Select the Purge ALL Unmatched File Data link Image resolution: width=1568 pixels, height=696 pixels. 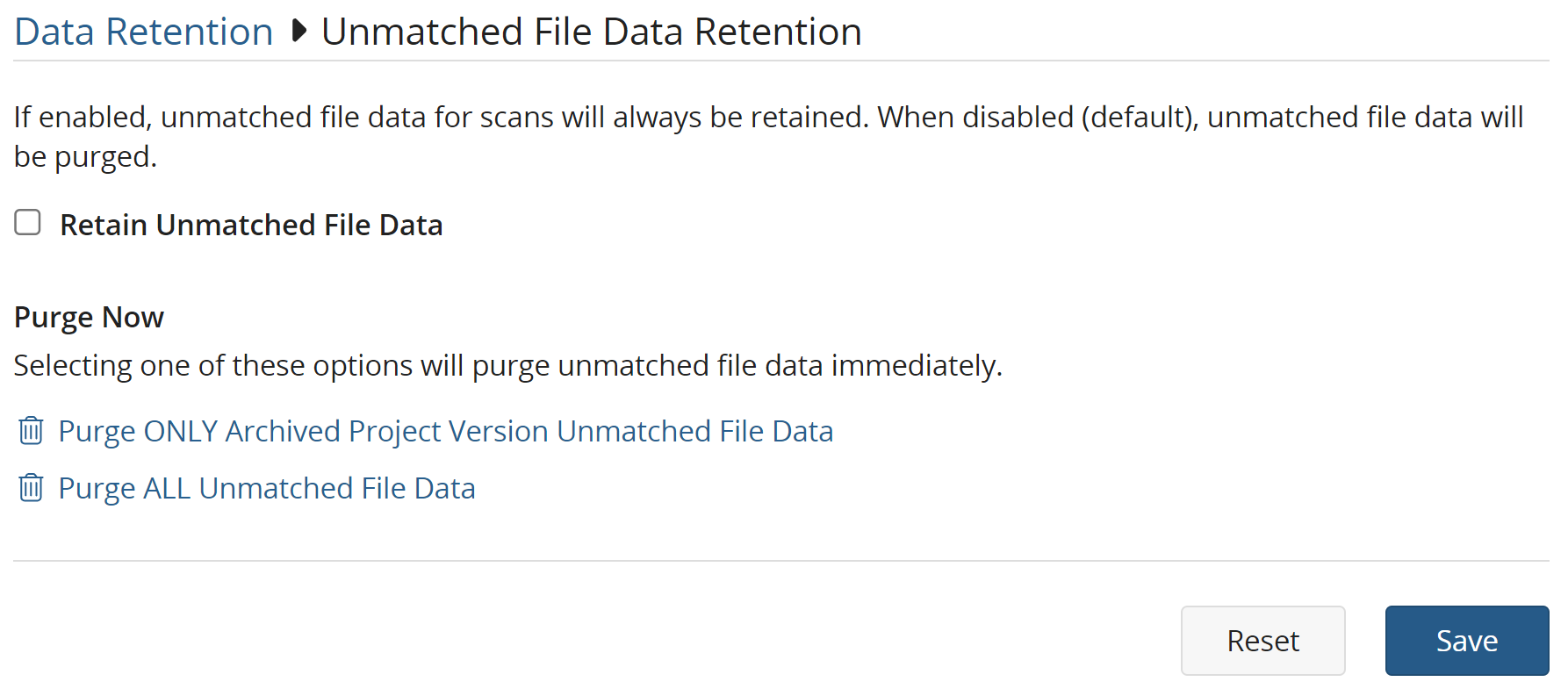tap(267, 489)
